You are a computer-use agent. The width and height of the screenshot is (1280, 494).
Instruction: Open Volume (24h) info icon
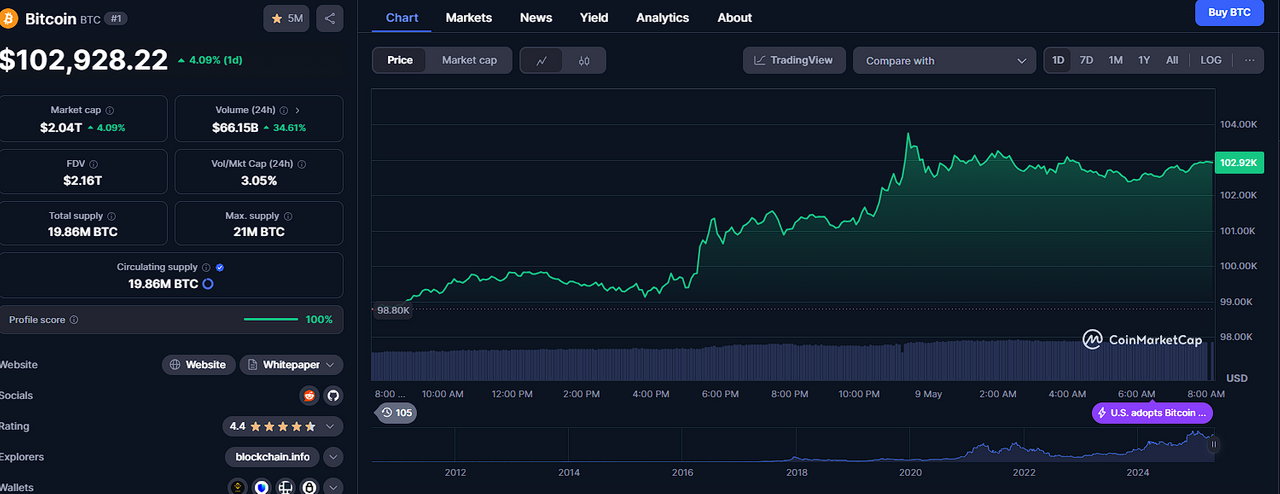coord(282,110)
